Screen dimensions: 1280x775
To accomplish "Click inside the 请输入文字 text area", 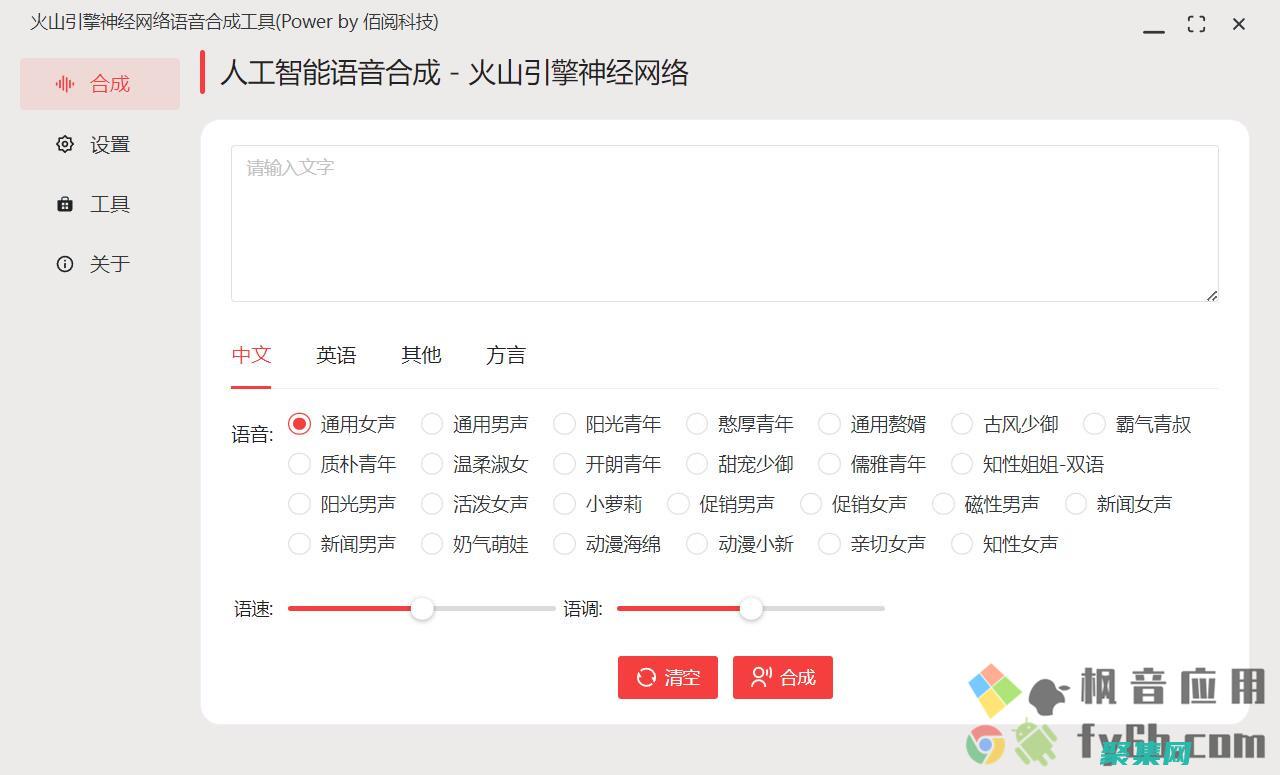I will (x=724, y=220).
